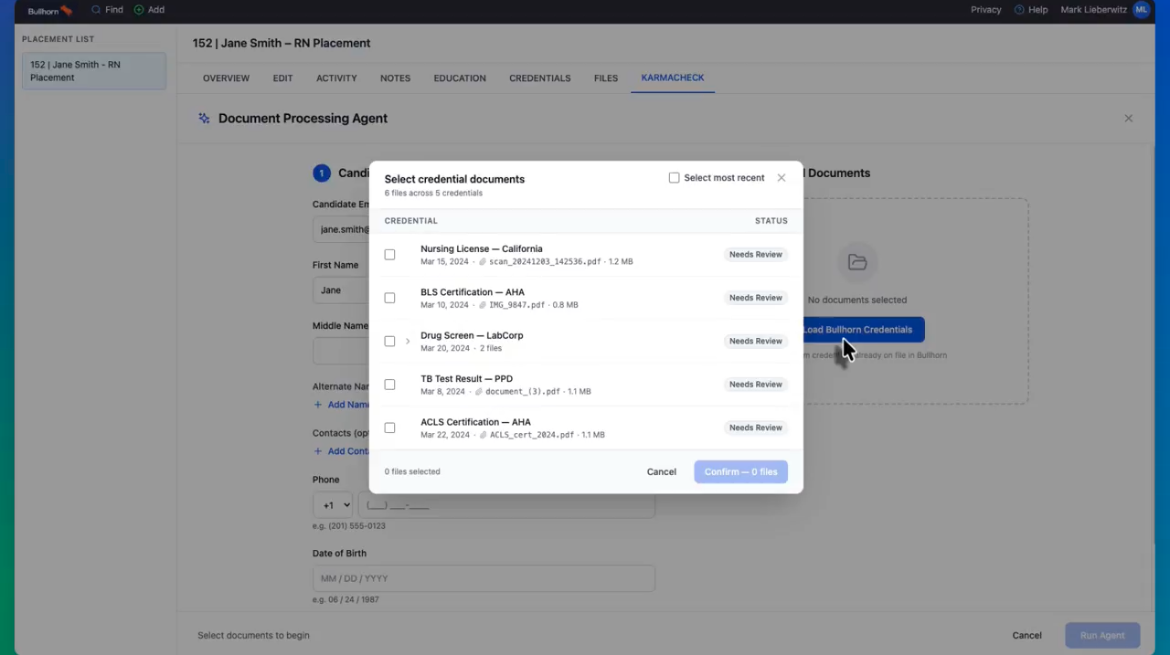Screen dimensions: 1170x655
Task: Click the Run Agent button
Action: (1102, 635)
